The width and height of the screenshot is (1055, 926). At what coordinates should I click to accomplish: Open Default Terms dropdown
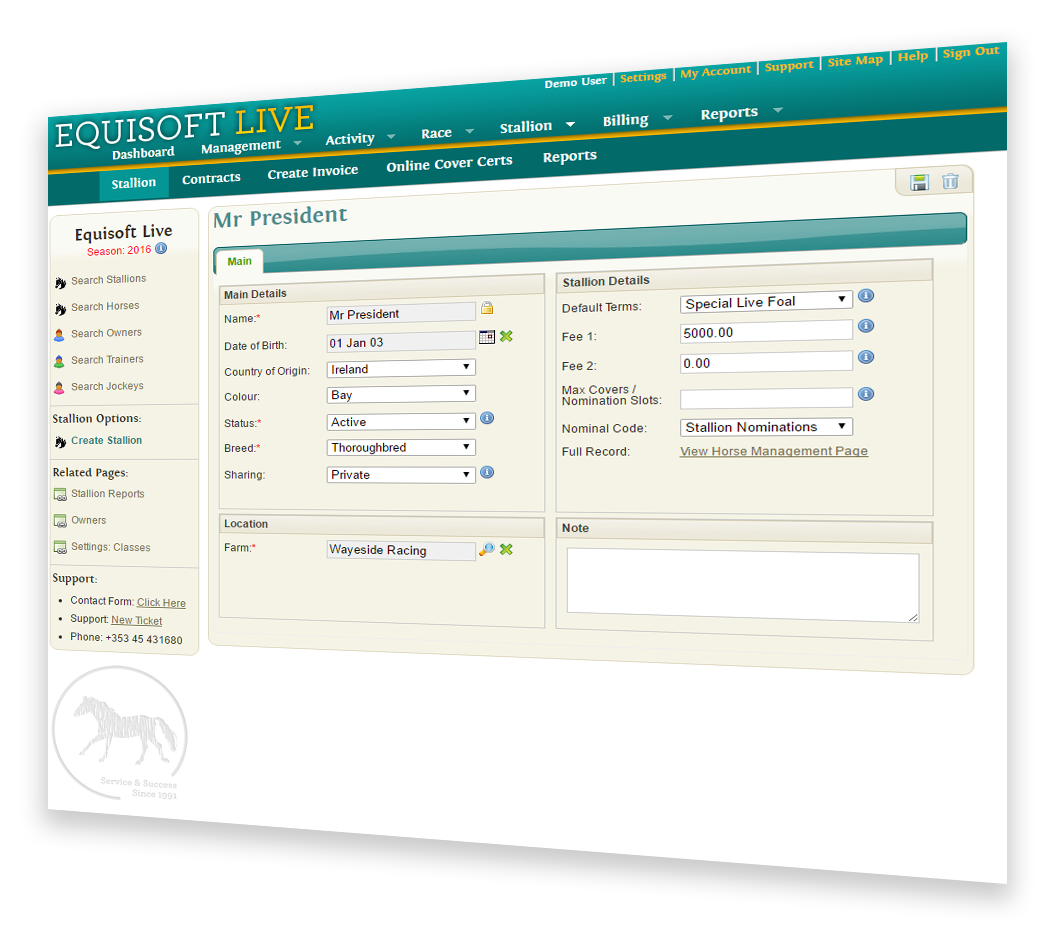(x=766, y=301)
